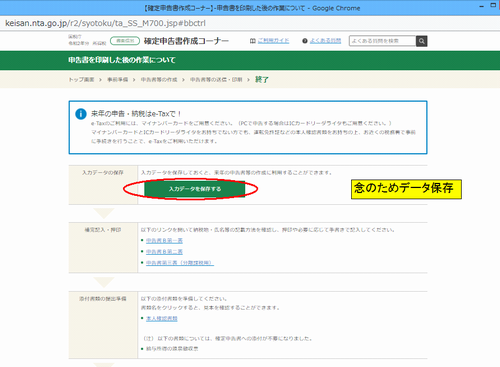Open the ご利用ガイド link
The height and width of the screenshot is (367, 500).
(273, 41)
